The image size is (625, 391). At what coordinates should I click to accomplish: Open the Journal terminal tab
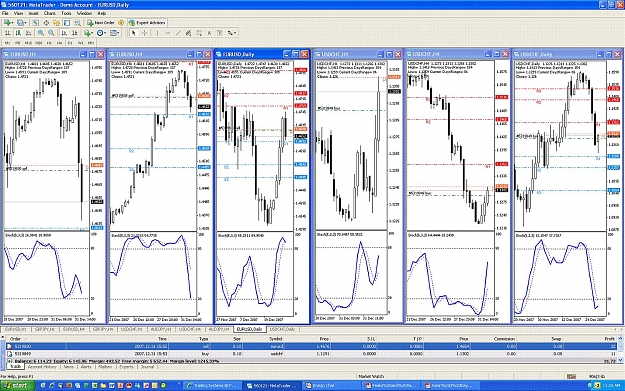point(147,367)
